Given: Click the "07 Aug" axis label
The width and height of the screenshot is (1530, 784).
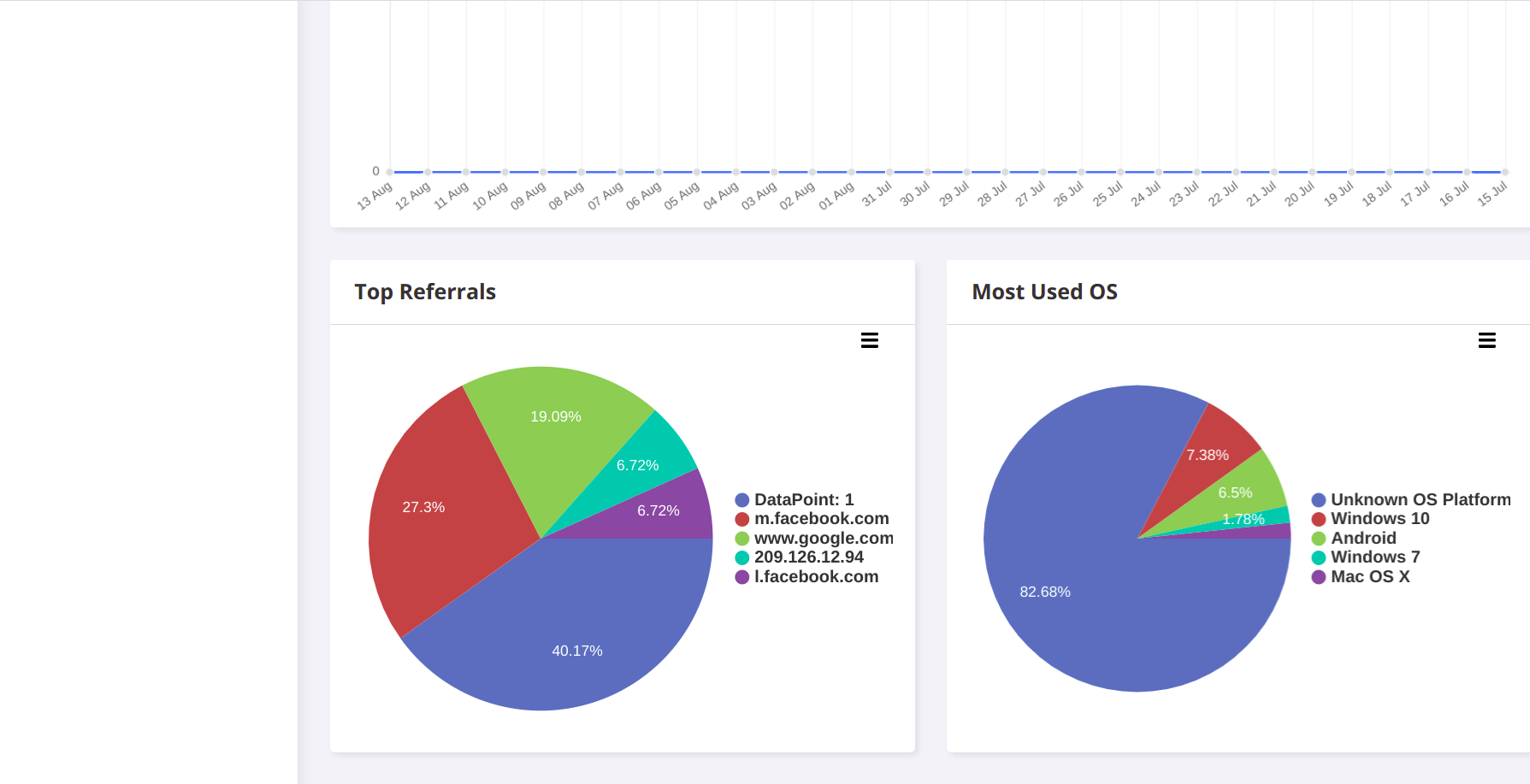Looking at the screenshot, I should (606, 196).
